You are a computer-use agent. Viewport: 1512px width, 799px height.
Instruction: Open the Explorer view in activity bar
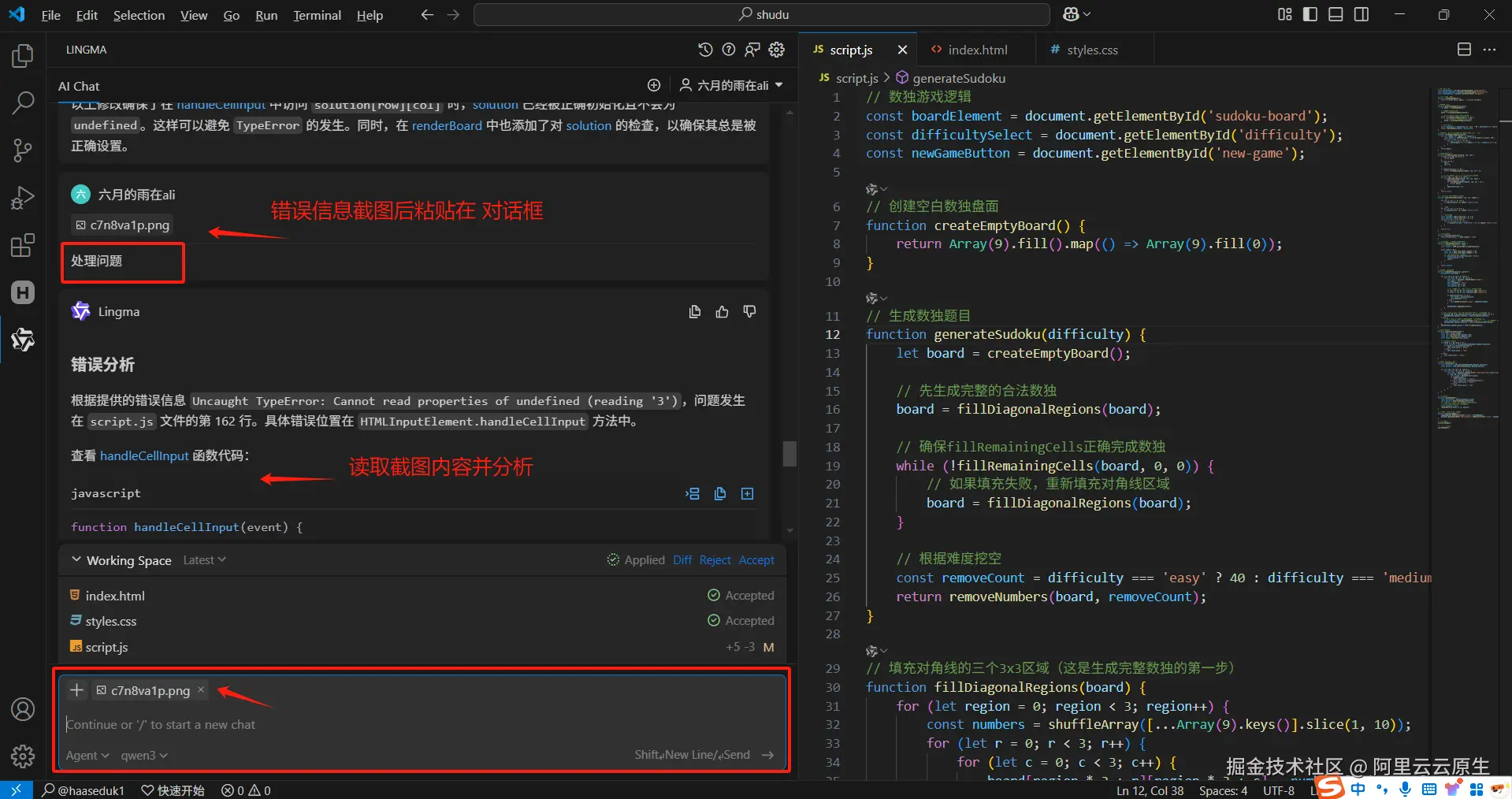click(23, 56)
